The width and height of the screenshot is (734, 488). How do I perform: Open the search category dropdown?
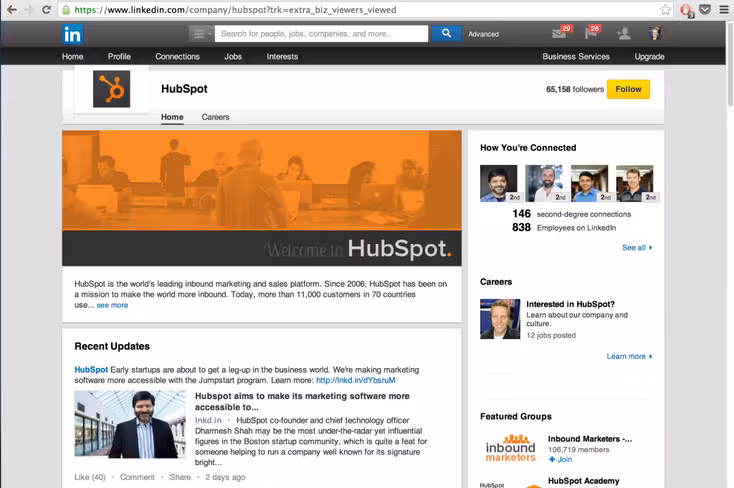coord(201,34)
